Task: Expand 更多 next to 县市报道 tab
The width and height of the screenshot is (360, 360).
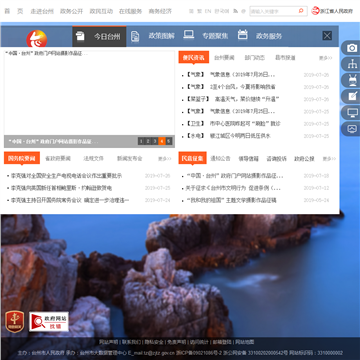Action: 325,58
